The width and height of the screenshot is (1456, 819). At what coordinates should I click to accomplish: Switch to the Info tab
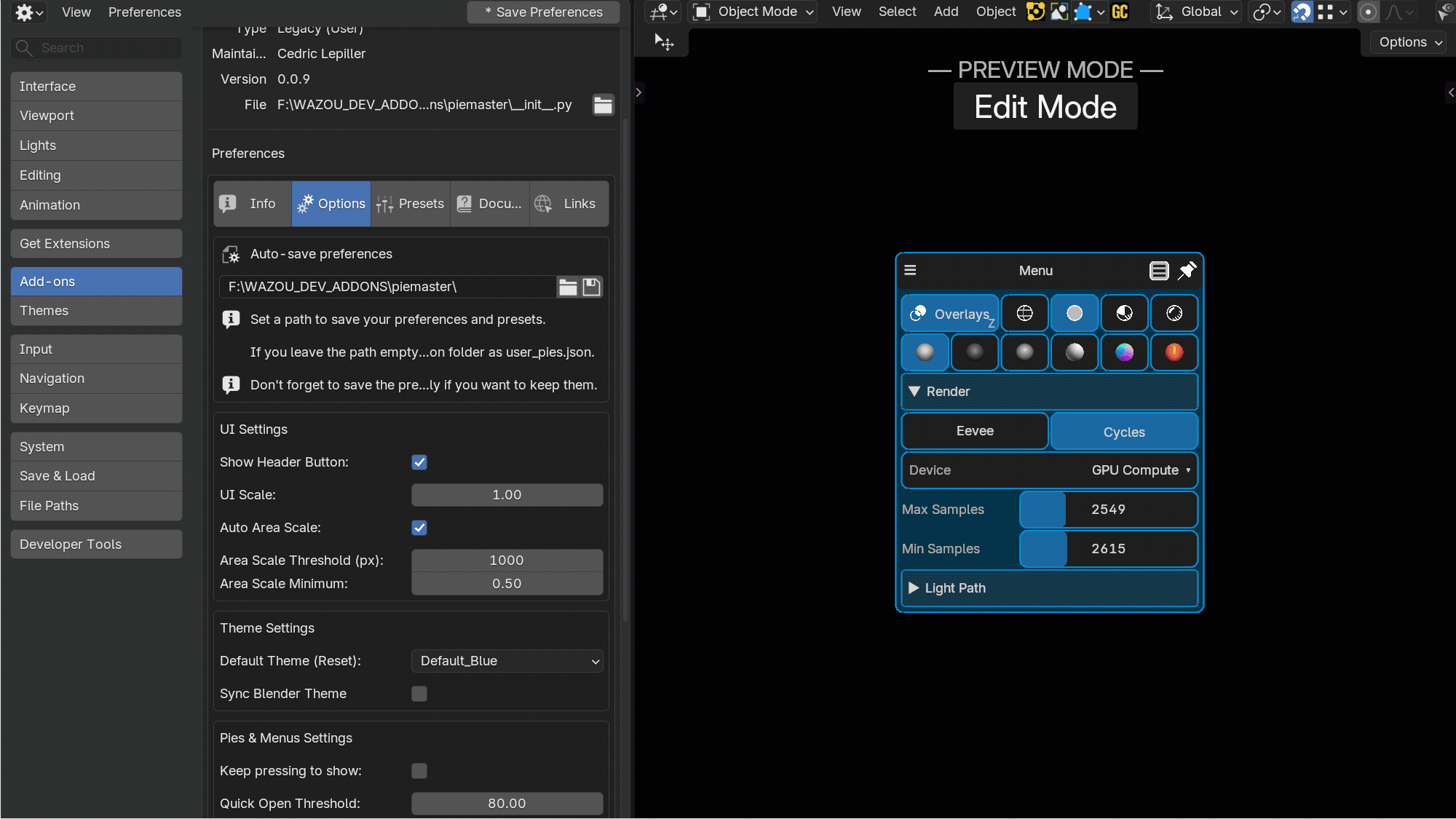pyautogui.click(x=252, y=204)
